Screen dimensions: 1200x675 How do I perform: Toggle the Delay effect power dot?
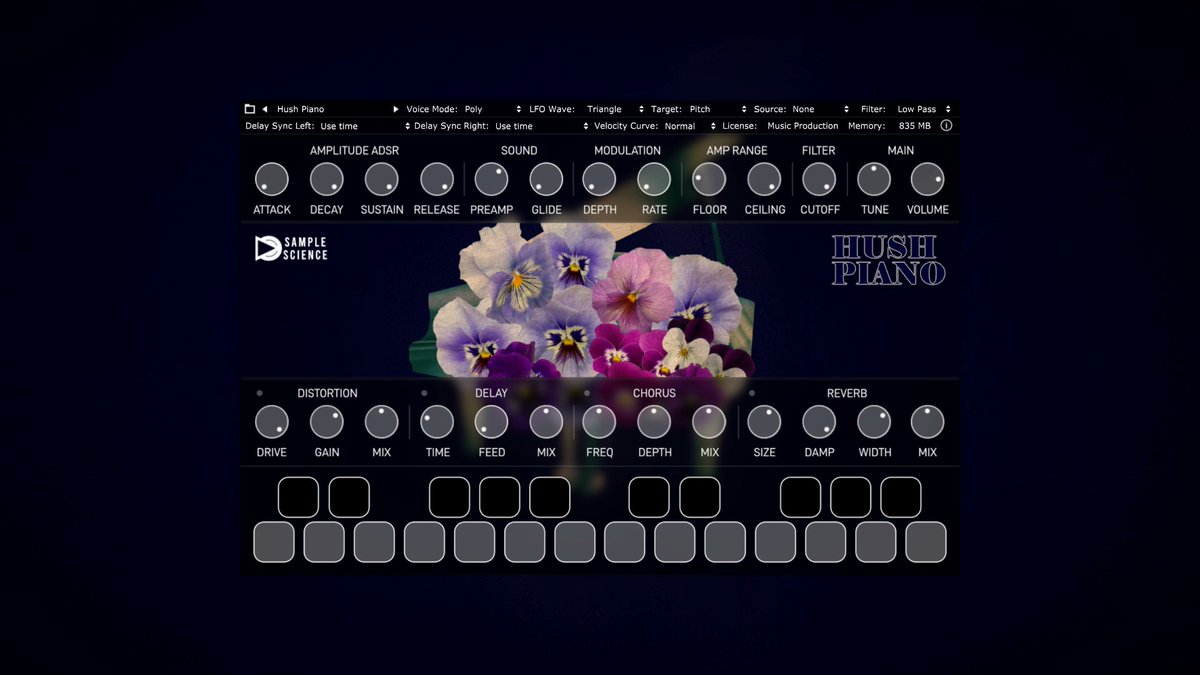[424, 393]
